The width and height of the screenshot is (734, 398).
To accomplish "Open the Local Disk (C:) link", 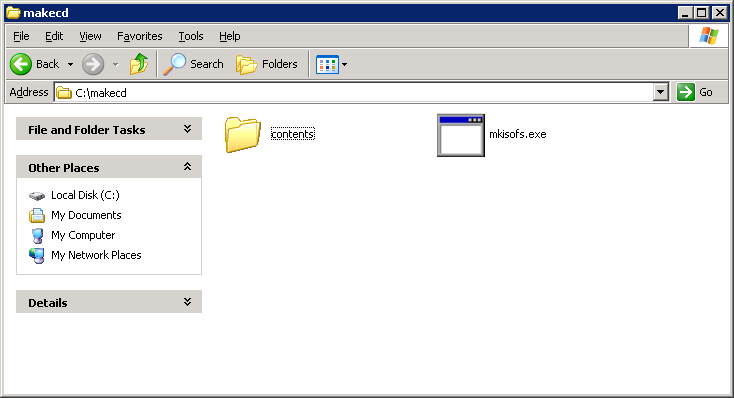I will pyautogui.click(x=85, y=195).
